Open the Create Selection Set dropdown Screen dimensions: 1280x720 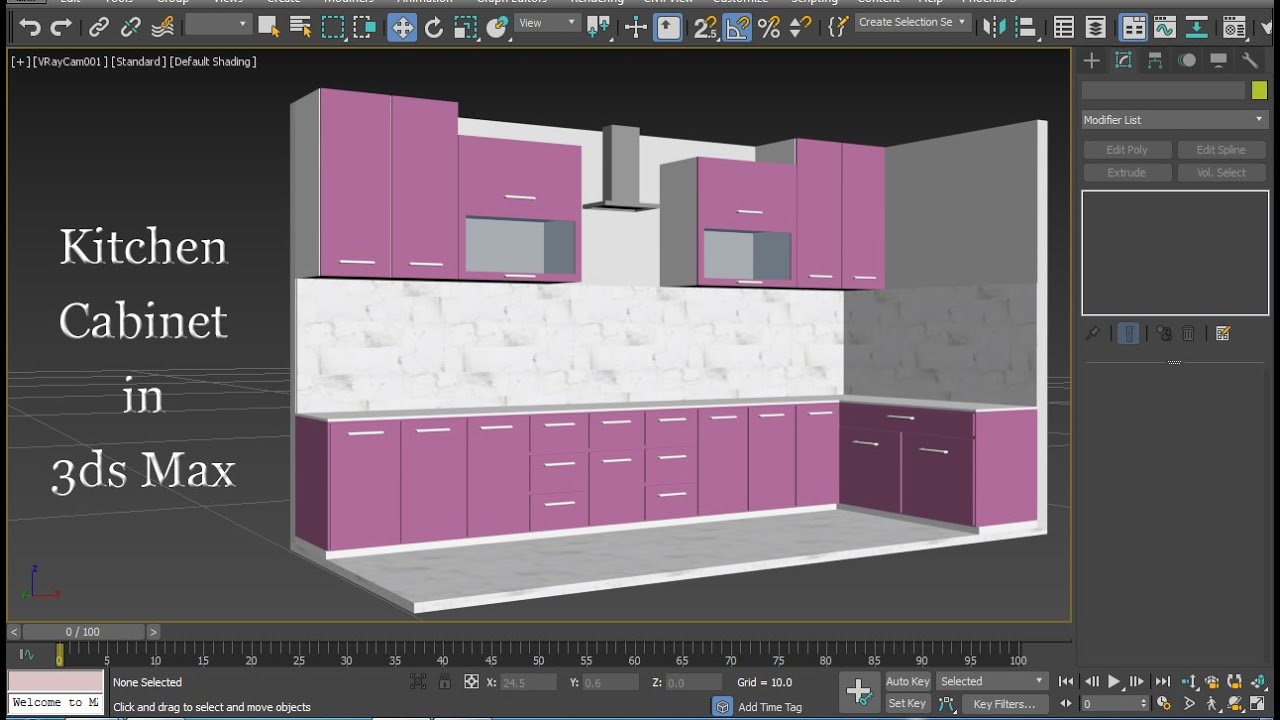pyautogui.click(x=913, y=22)
